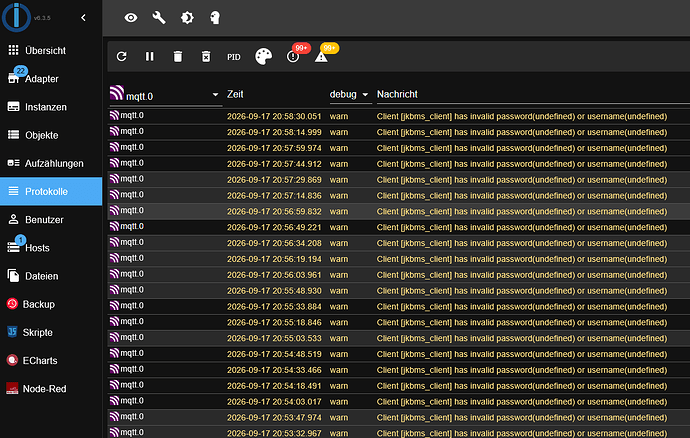Click timestamp 2026-09-17 20:53:47.974
This screenshot has width=690, height=438.
point(274,417)
